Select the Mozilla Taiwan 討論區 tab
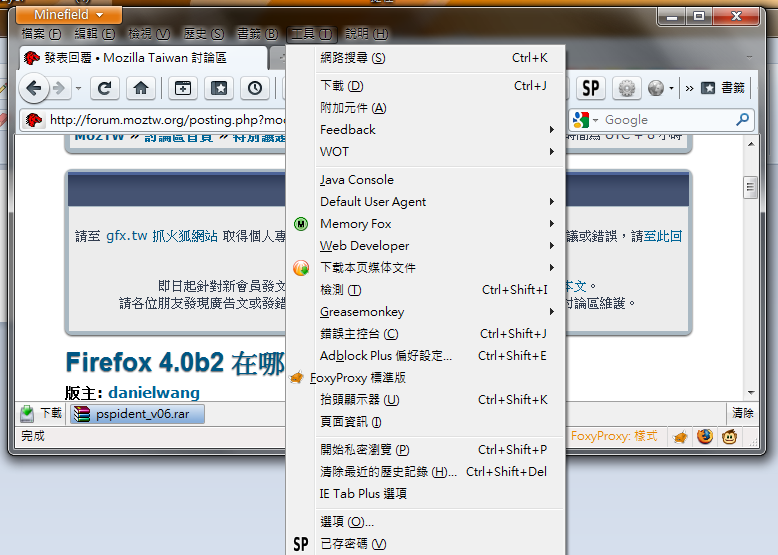 (144, 58)
